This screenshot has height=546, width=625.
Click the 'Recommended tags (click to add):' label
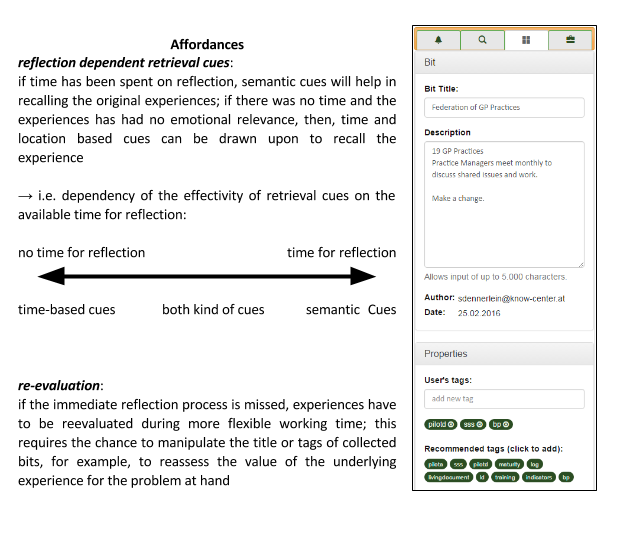tap(493, 449)
